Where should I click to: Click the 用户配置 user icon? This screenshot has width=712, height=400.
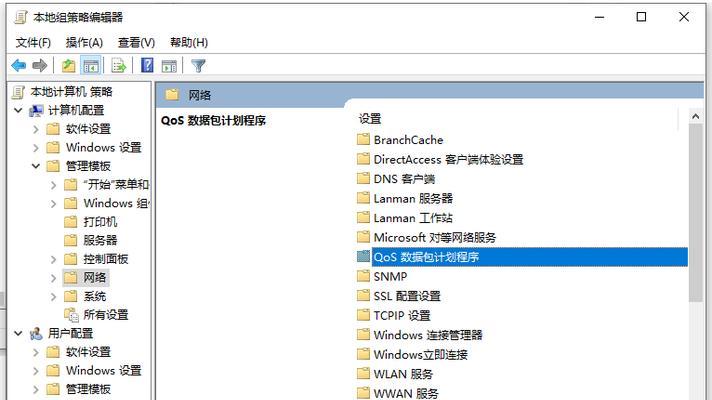pyautogui.click(x=36, y=334)
